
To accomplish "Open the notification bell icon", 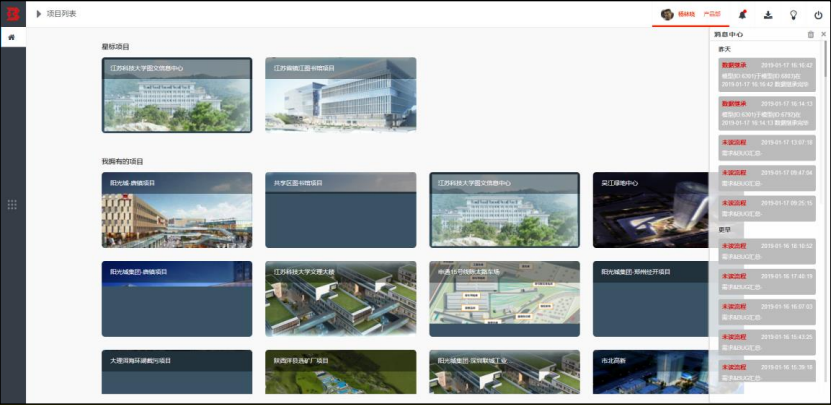I will point(742,14).
